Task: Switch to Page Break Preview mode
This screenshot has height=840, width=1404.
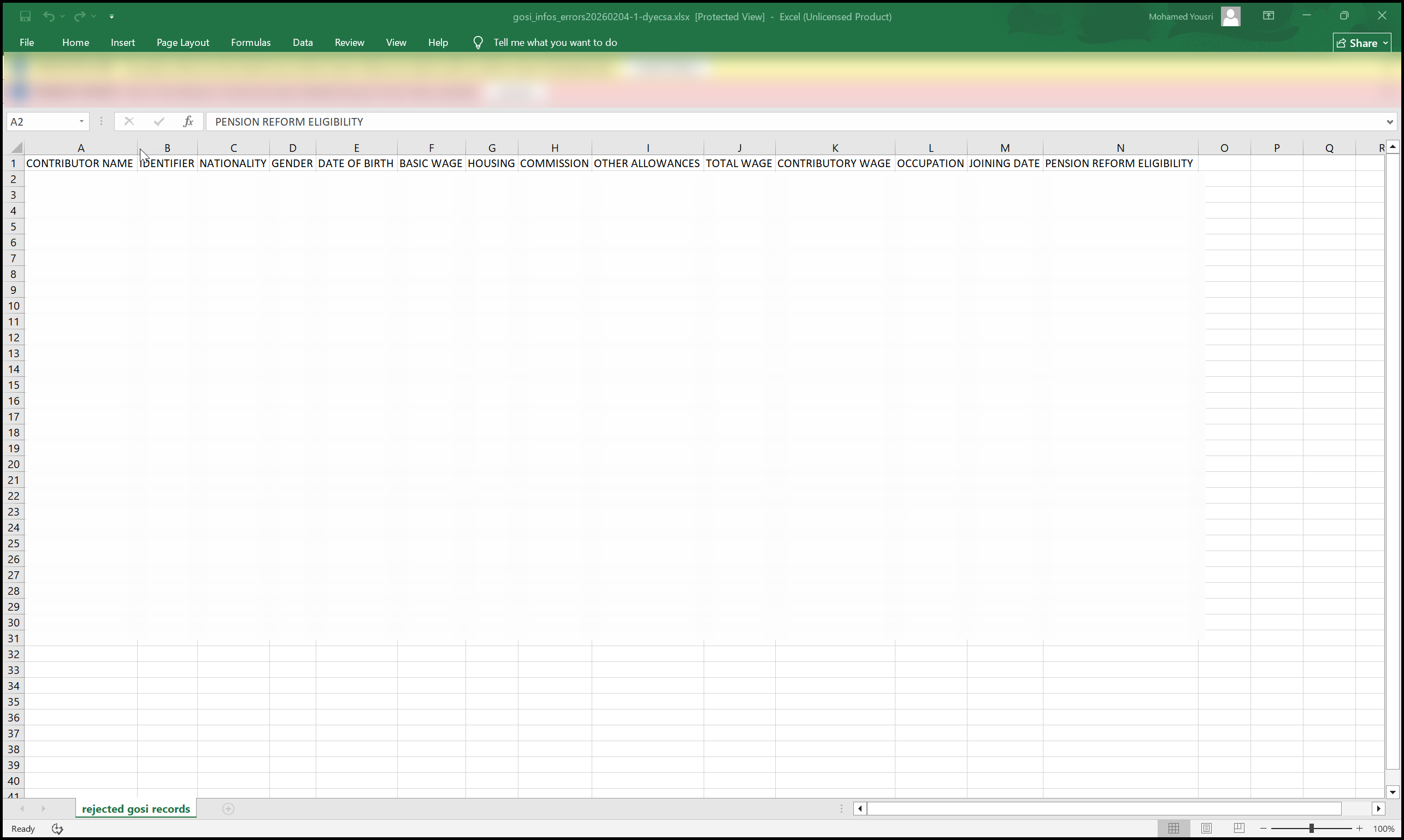Action: (1238, 829)
